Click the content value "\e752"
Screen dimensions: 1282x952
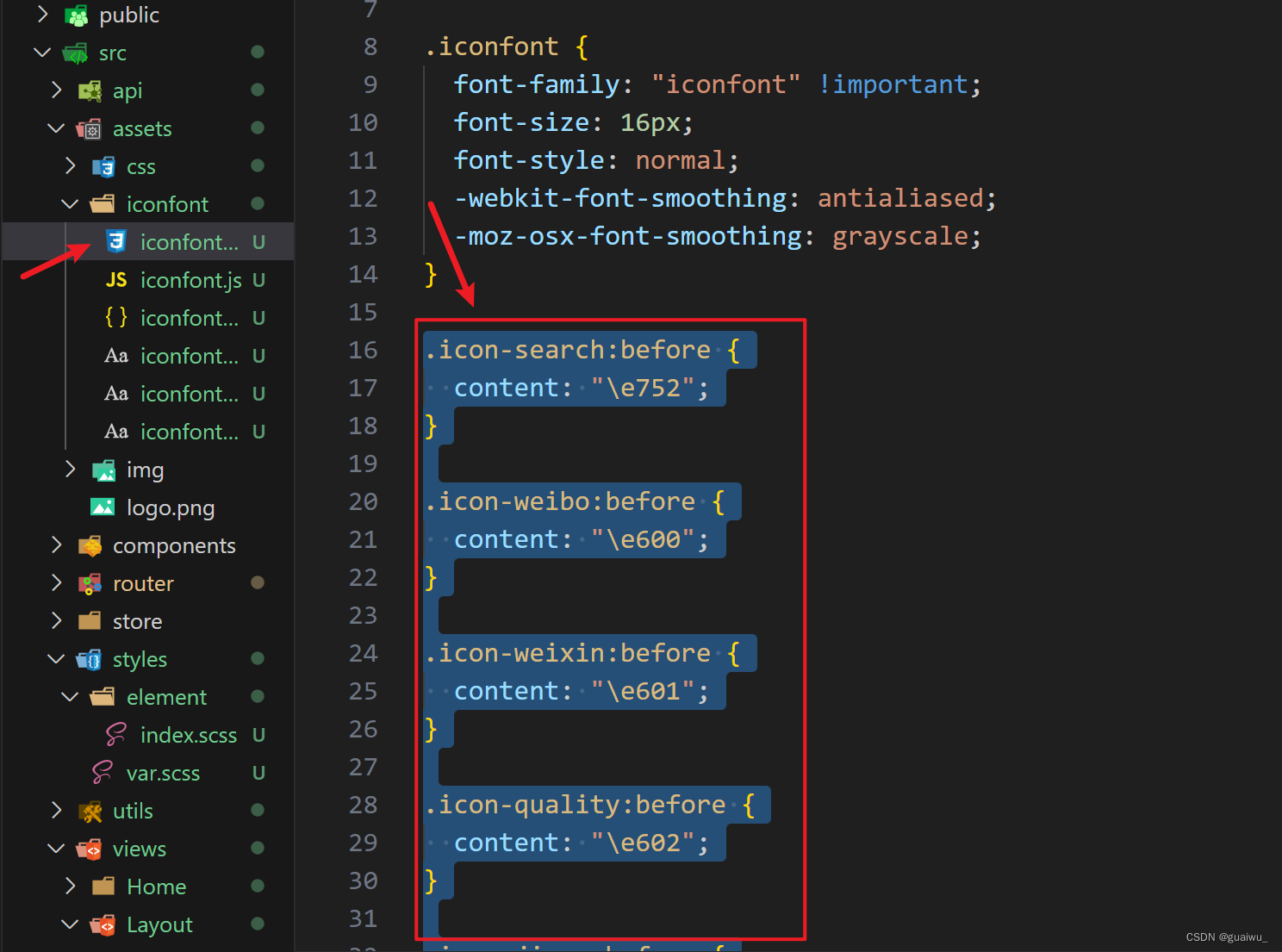tap(644, 388)
